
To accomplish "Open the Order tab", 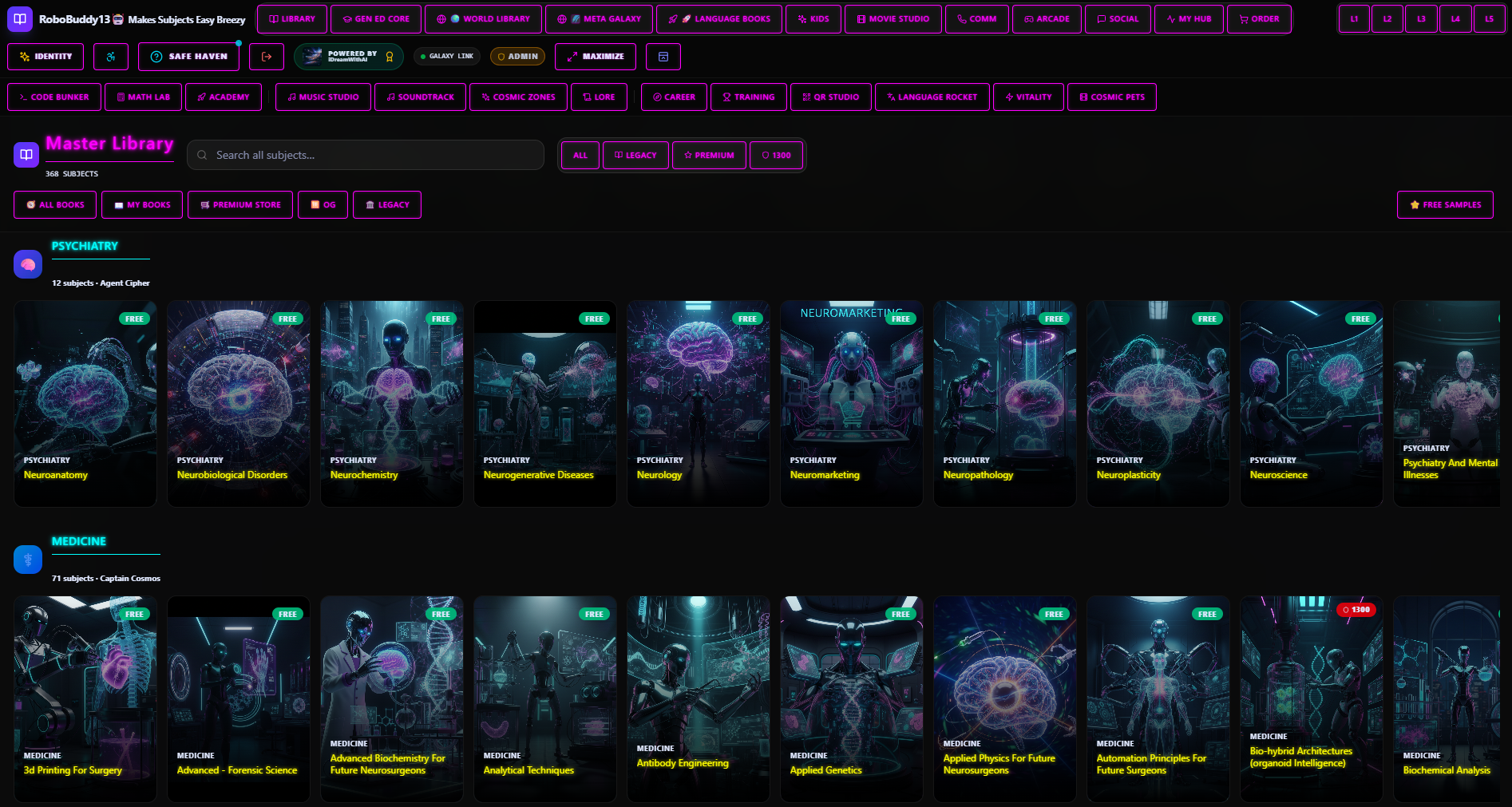I will click(1259, 19).
